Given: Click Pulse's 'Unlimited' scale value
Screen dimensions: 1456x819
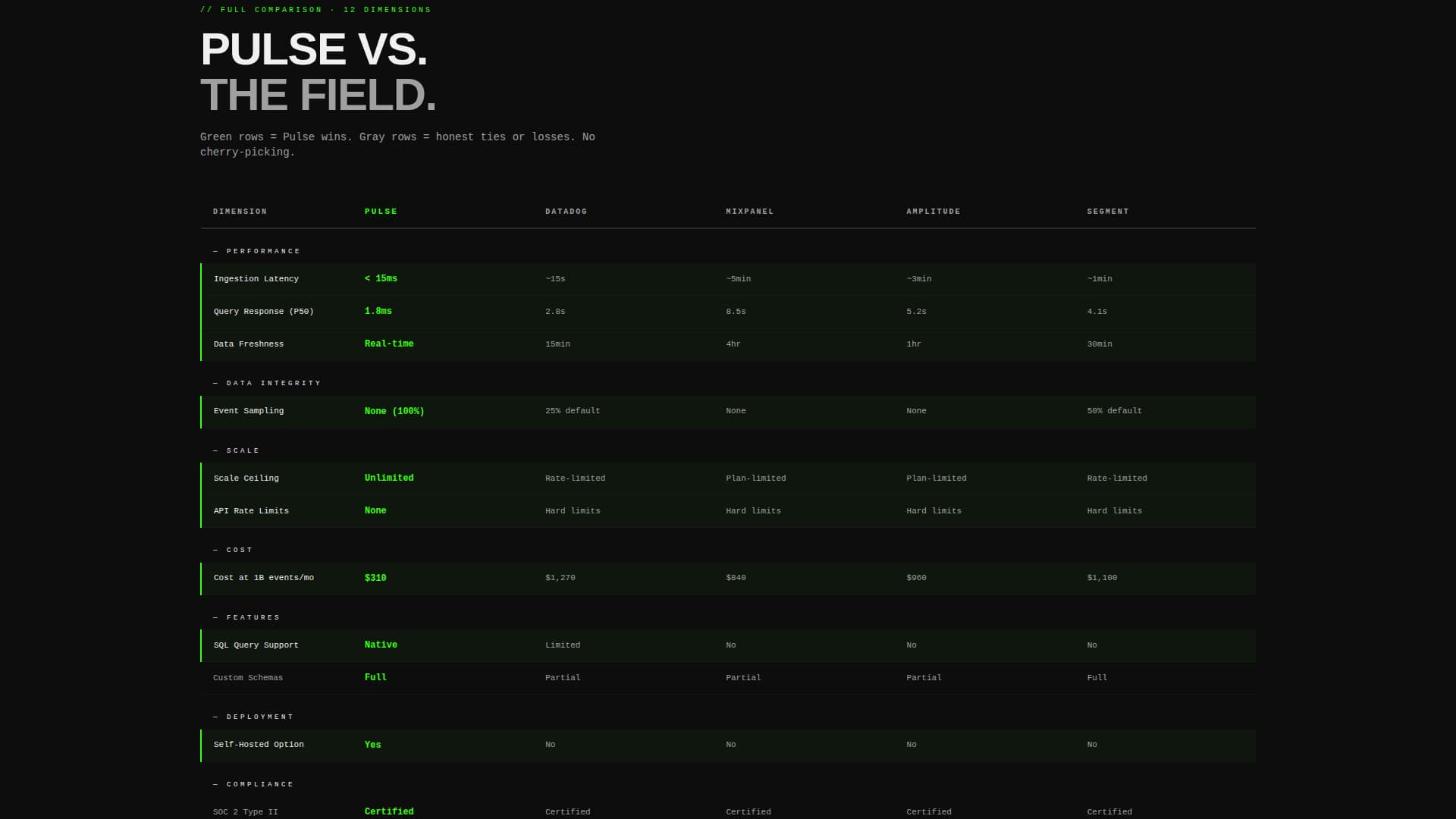Looking at the screenshot, I should tap(389, 478).
